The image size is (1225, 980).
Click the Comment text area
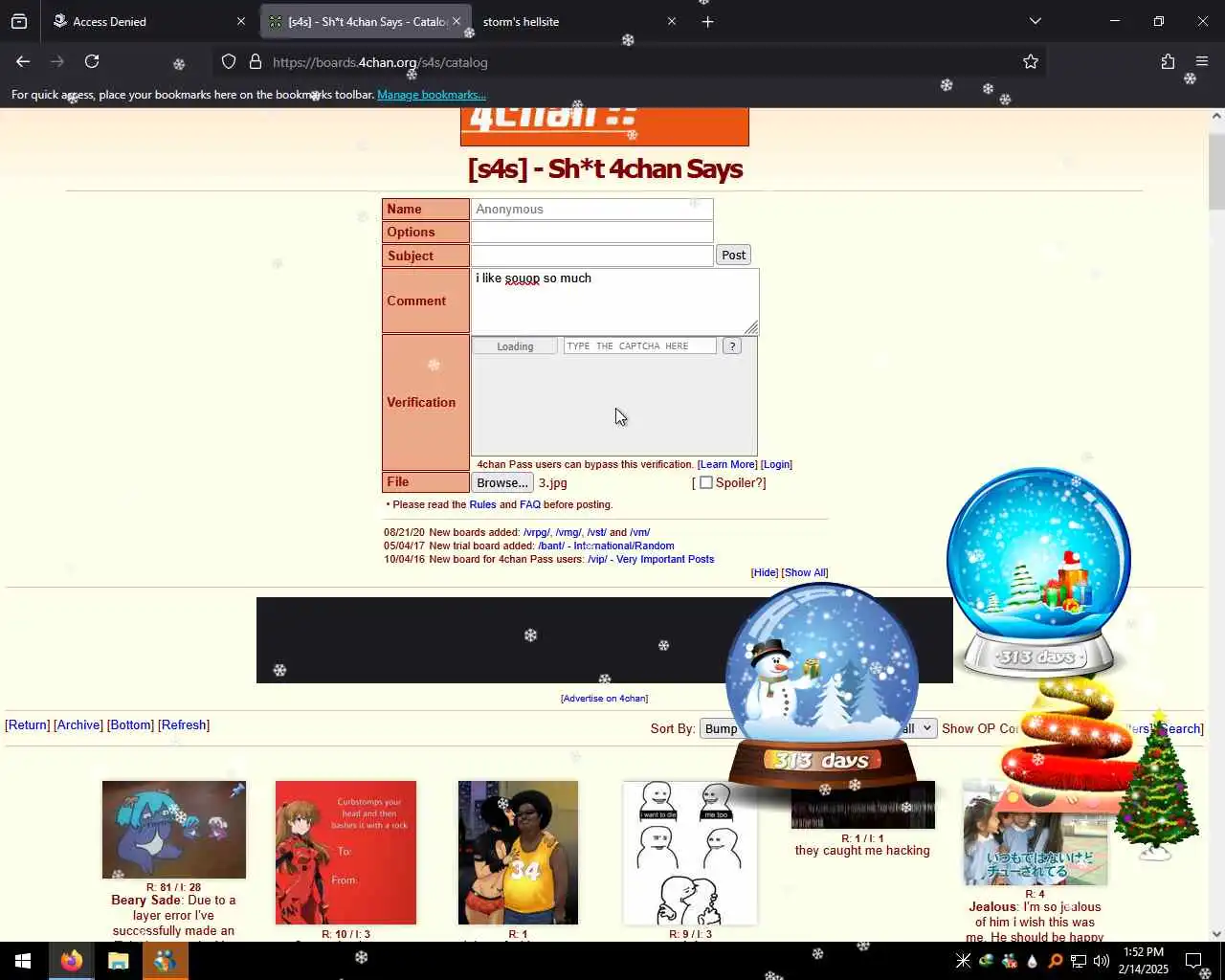click(614, 301)
